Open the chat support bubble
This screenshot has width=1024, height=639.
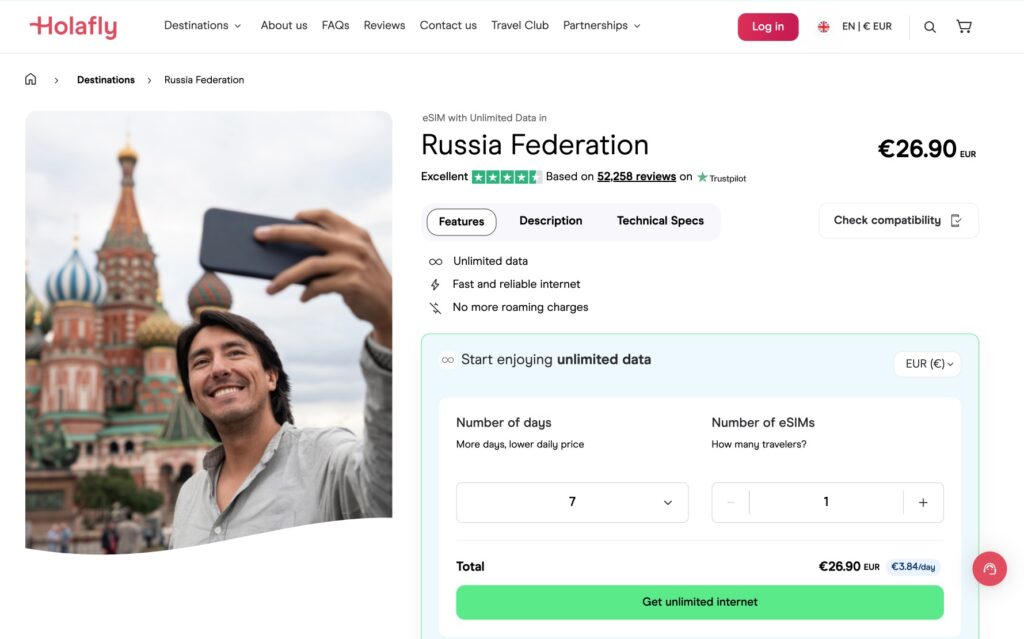tap(989, 568)
